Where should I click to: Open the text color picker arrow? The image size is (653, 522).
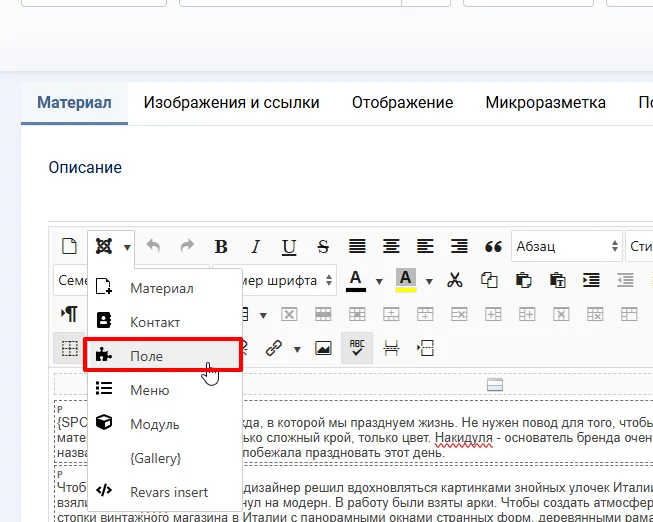point(379,282)
